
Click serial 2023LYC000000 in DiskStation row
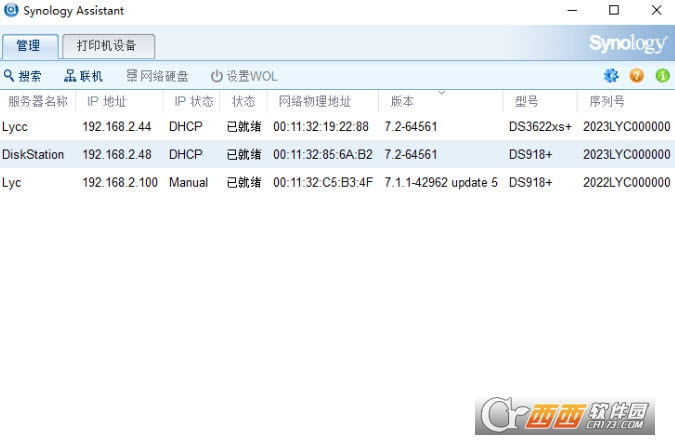pos(627,154)
